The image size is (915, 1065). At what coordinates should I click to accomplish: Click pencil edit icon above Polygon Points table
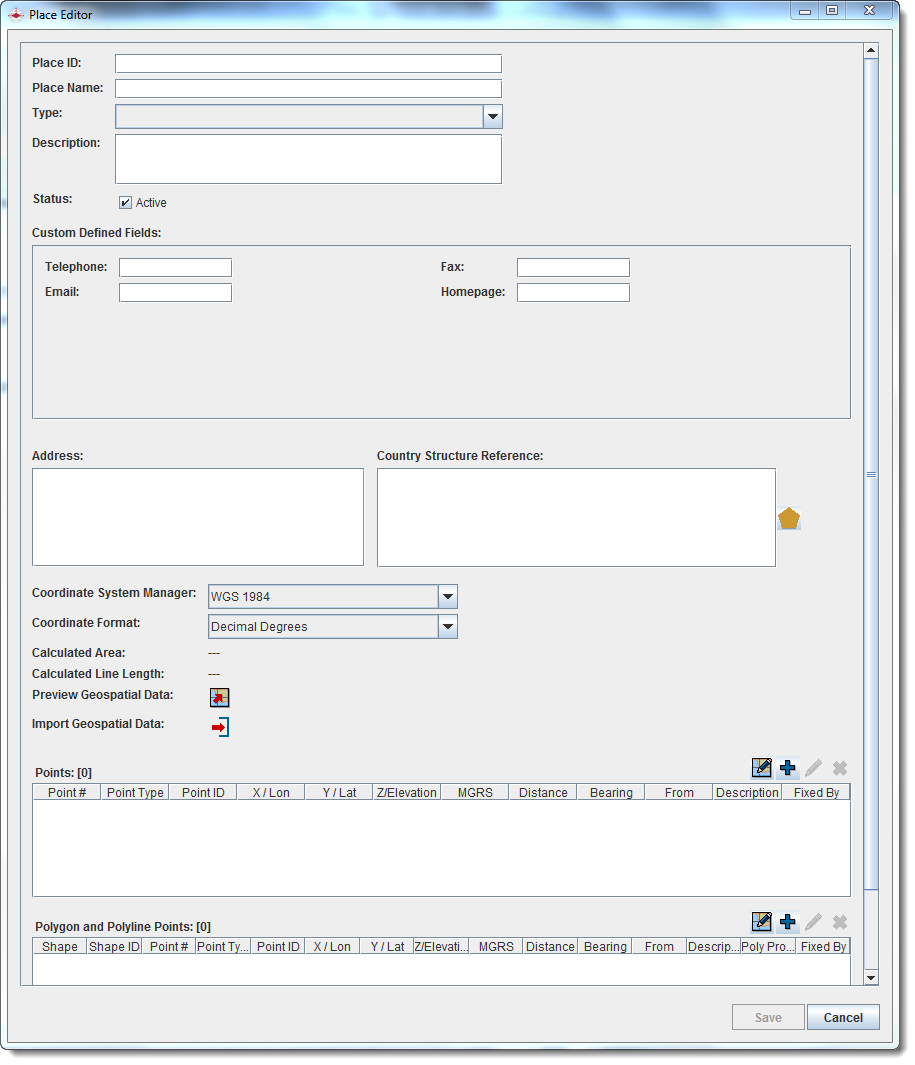pyautogui.click(x=814, y=922)
